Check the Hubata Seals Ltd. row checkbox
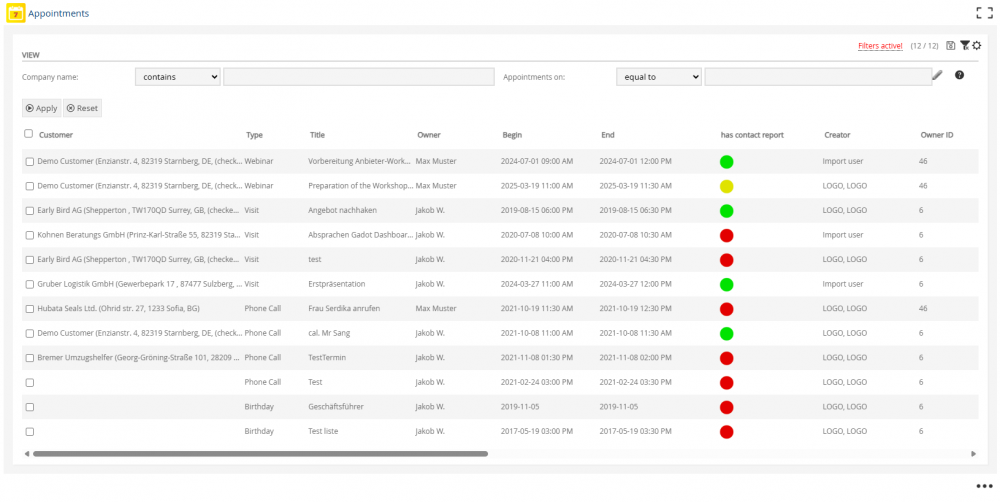 click(29, 309)
